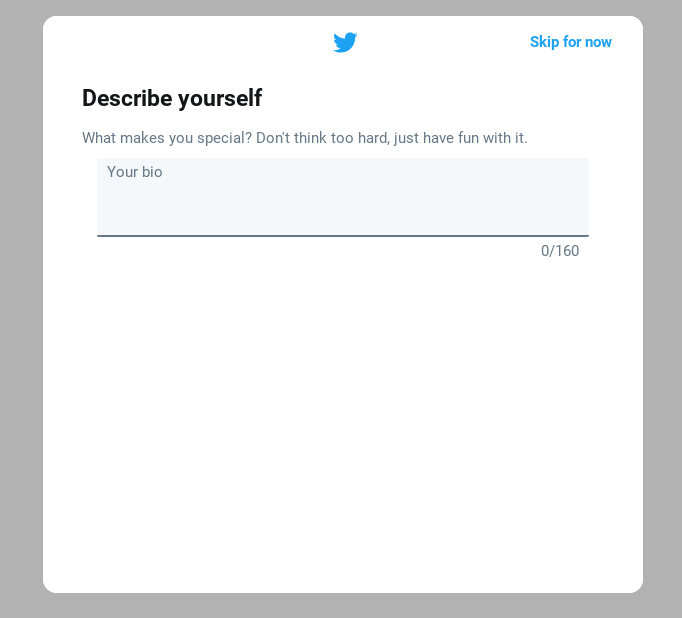Click the word 'yourself' in the title
The height and width of the screenshot is (618, 682).
pos(220,98)
